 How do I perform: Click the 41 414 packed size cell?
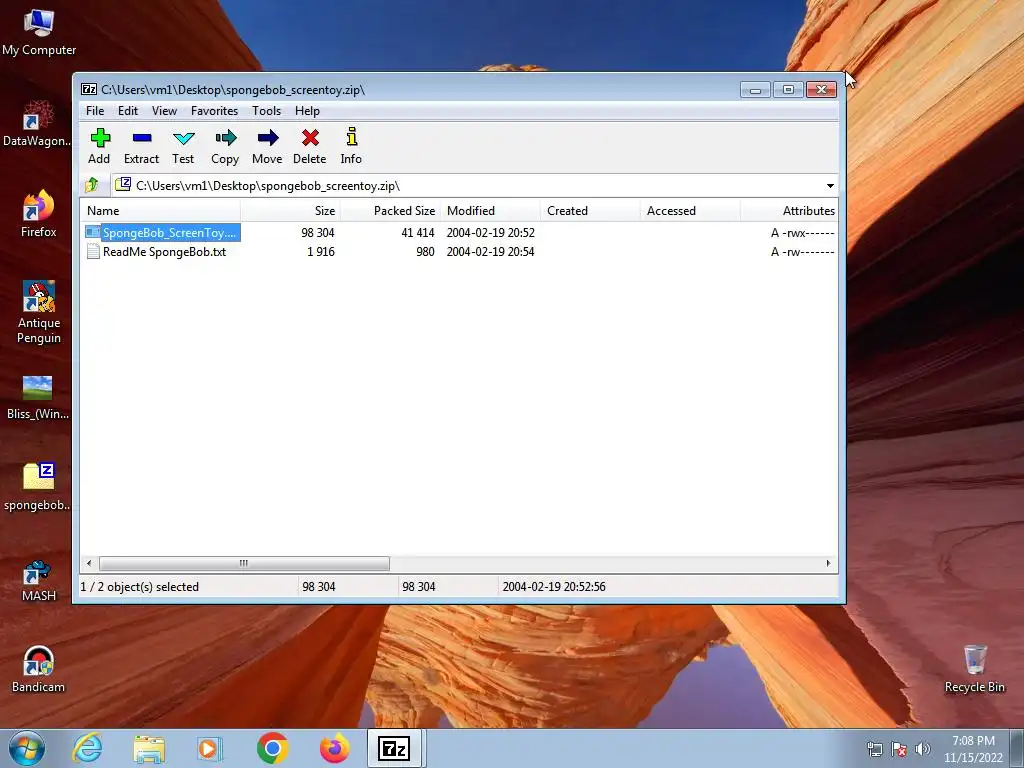pos(418,232)
